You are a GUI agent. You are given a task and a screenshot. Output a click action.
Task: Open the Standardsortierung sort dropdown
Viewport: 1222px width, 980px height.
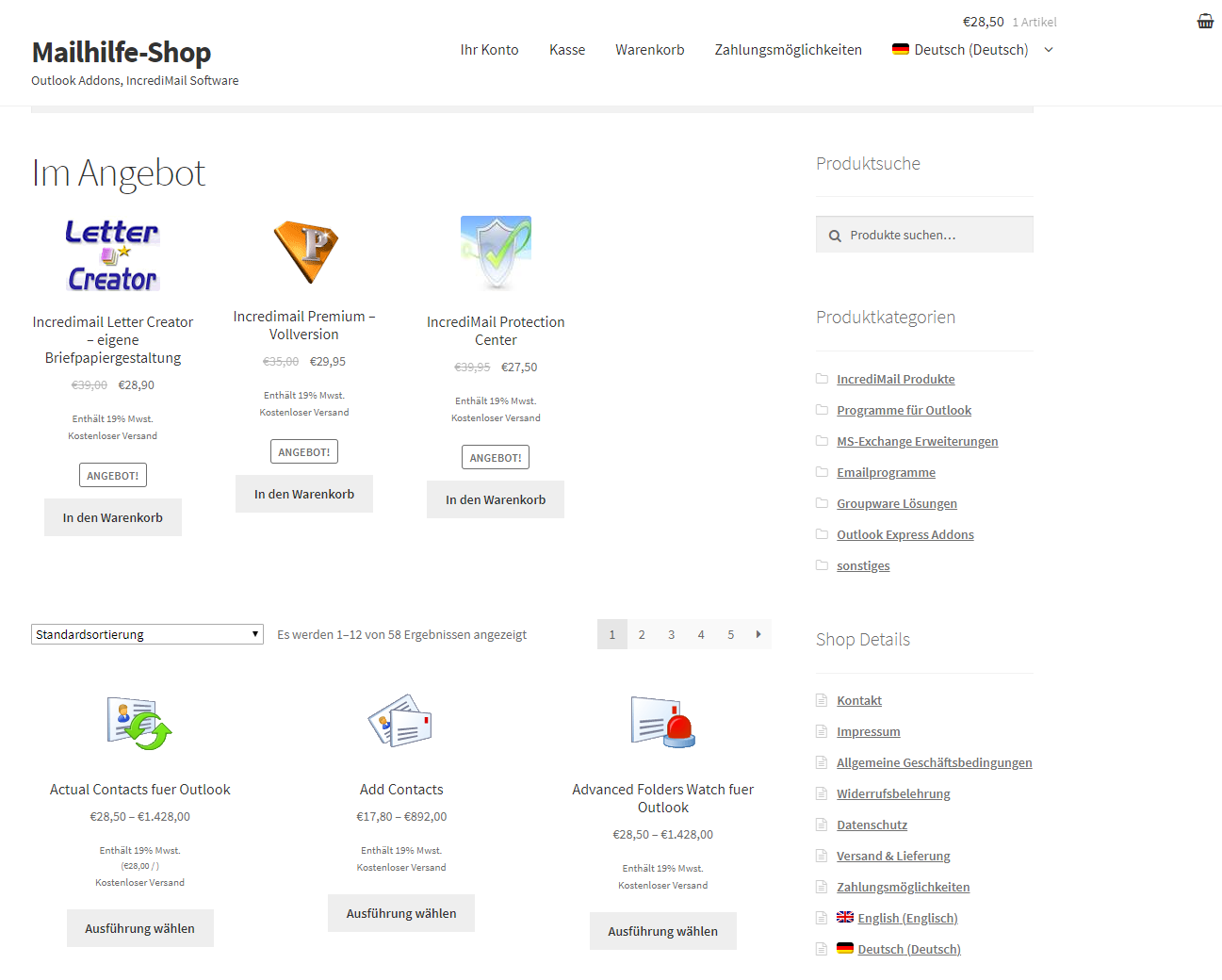coord(147,634)
